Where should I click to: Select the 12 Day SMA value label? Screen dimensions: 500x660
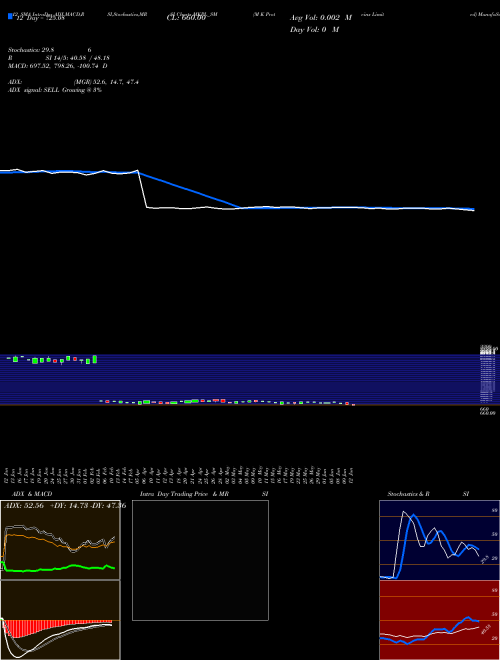[x=40, y=18]
